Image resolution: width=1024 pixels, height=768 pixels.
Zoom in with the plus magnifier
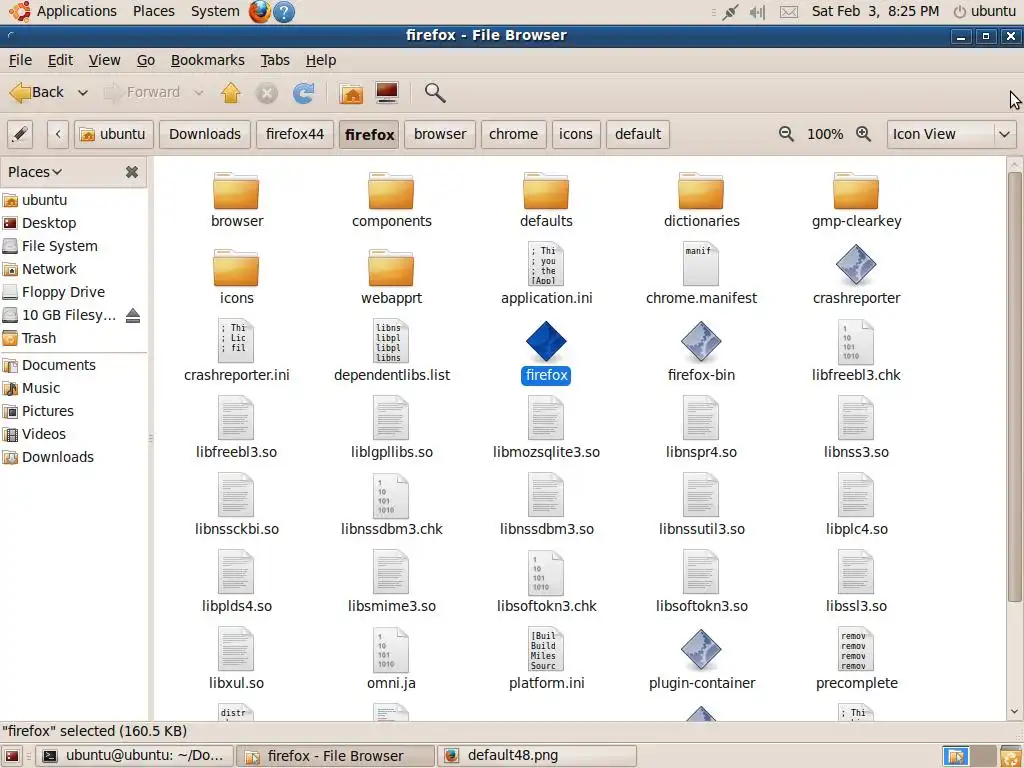click(863, 134)
